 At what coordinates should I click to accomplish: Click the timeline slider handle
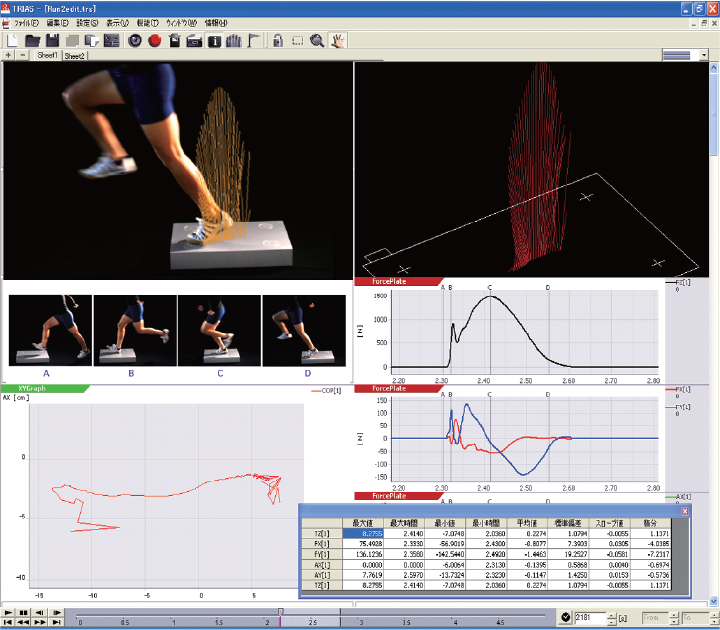pos(281,612)
